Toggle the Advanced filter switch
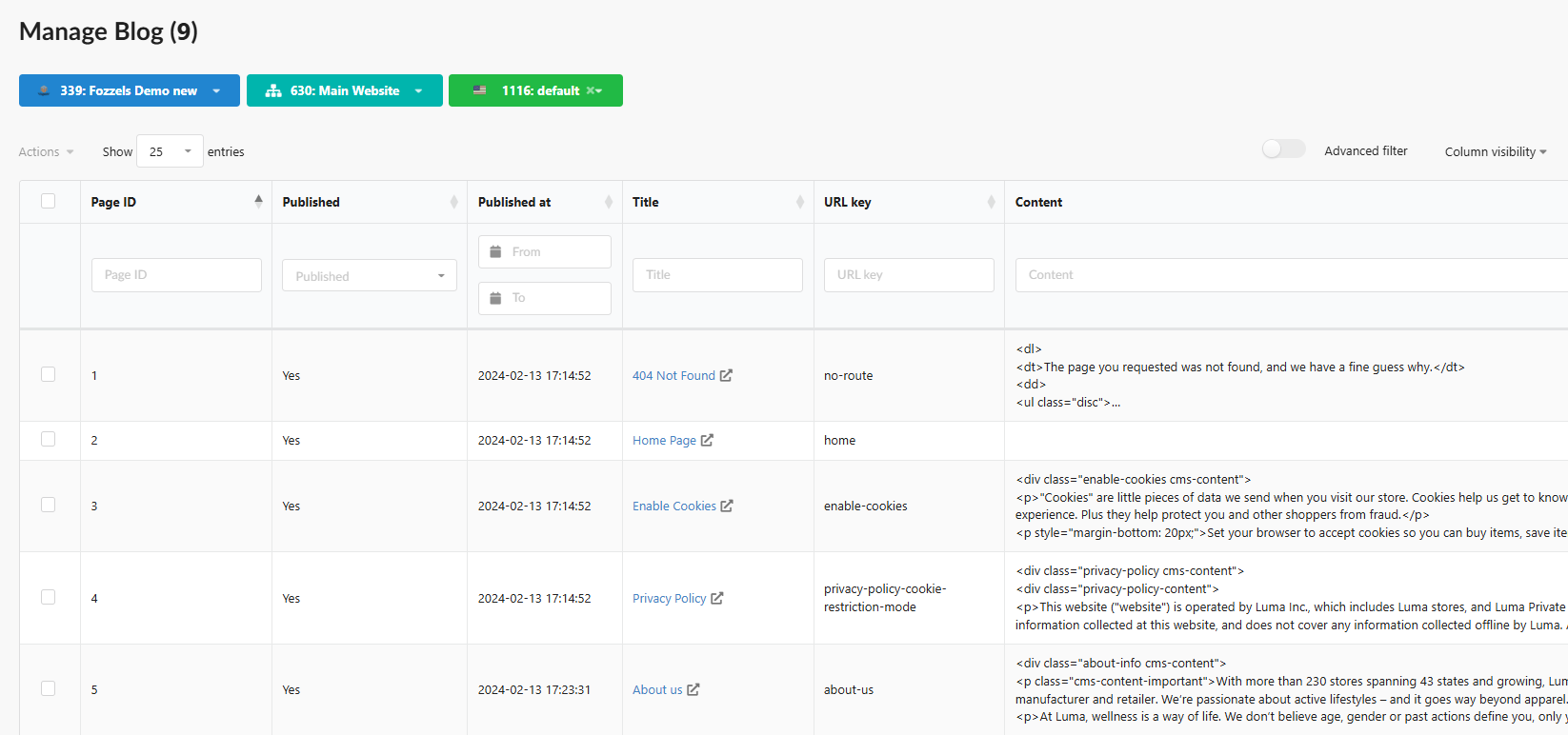Image resolution: width=1568 pixels, height=735 pixels. point(1283,149)
